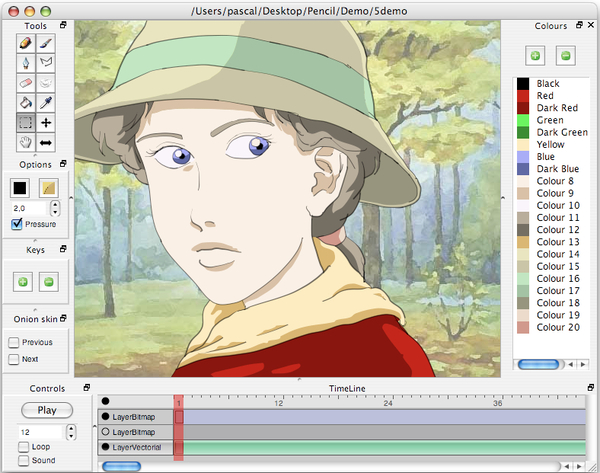Viewport: 600px width, 473px height.
Task: Undock the TimeLine panel
Action: (x=589, y=387)
